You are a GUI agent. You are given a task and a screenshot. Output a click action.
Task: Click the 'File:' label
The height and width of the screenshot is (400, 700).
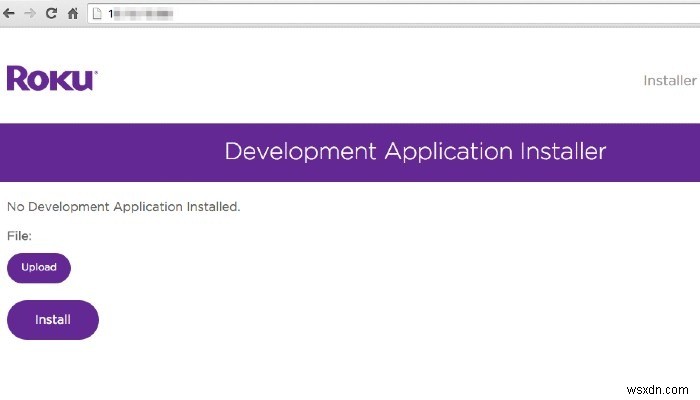(x=19, y=236)
